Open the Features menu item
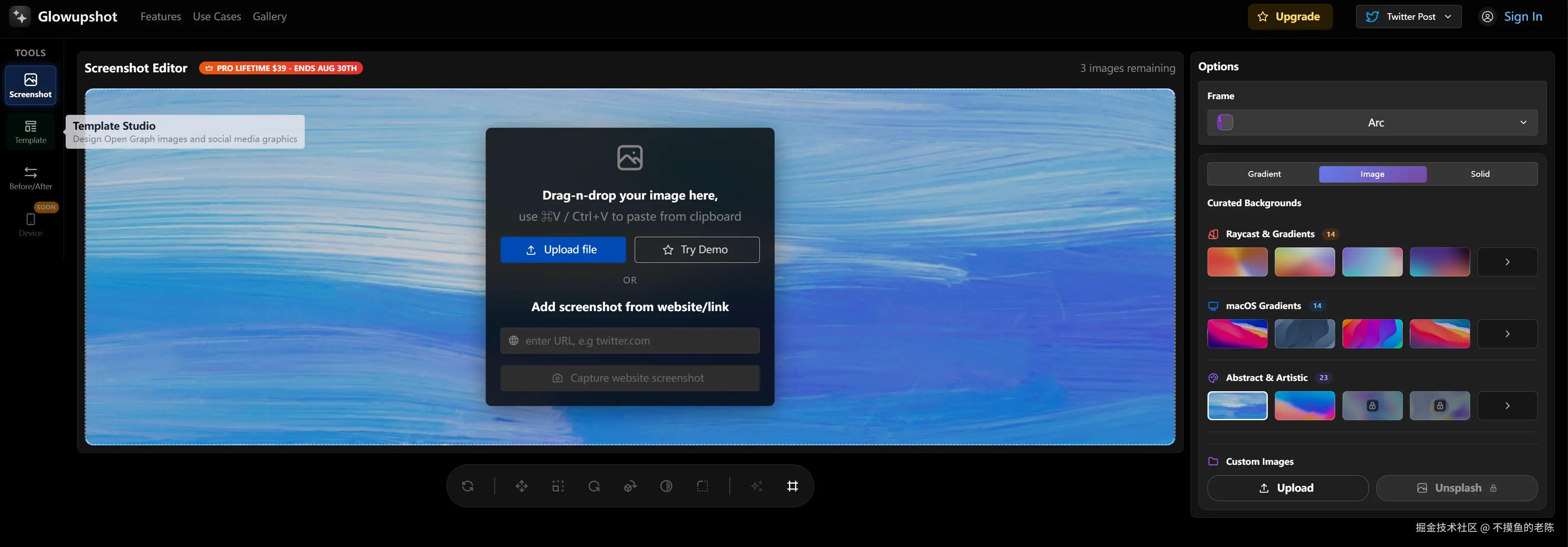1568x547 pixels. point(161,17)
